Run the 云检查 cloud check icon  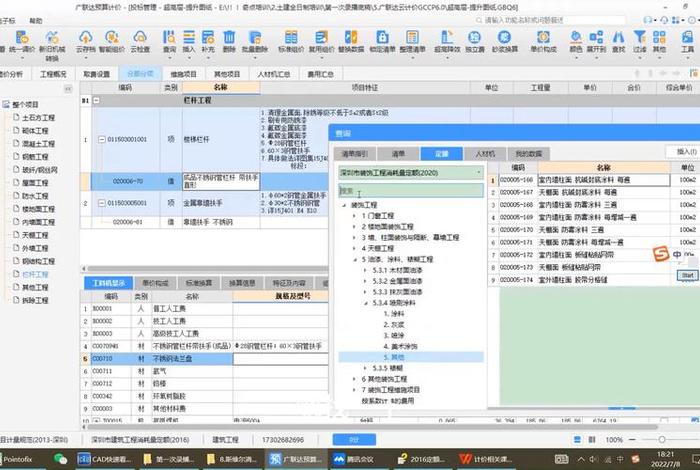click(140, 42)
